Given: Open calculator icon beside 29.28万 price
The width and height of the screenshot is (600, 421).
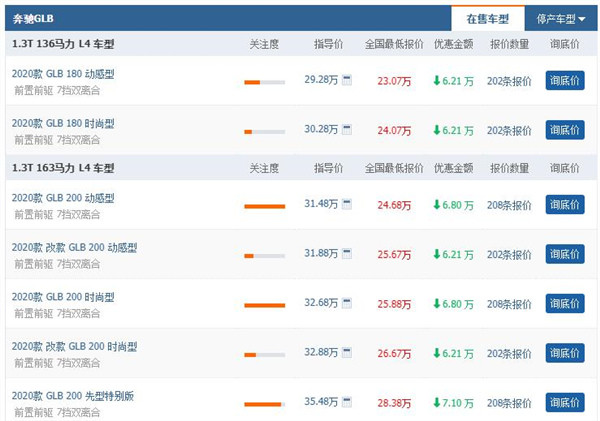Looking at the screenshot, I should [x=347, y=80].
